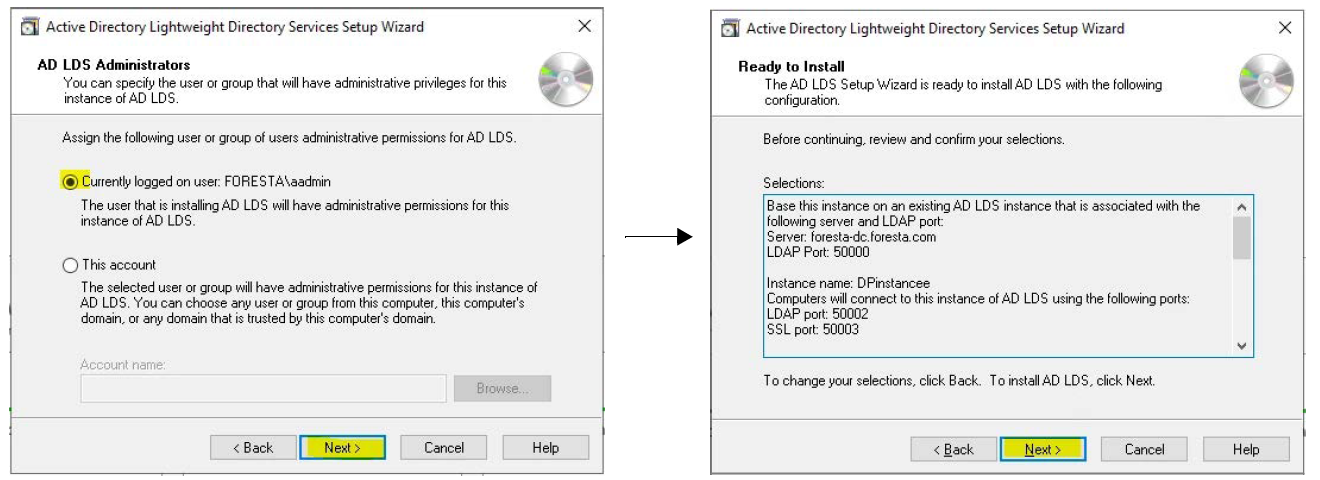
Task: Open Help in AD LDS Administrators dialog
Action: tap(545, 448)
